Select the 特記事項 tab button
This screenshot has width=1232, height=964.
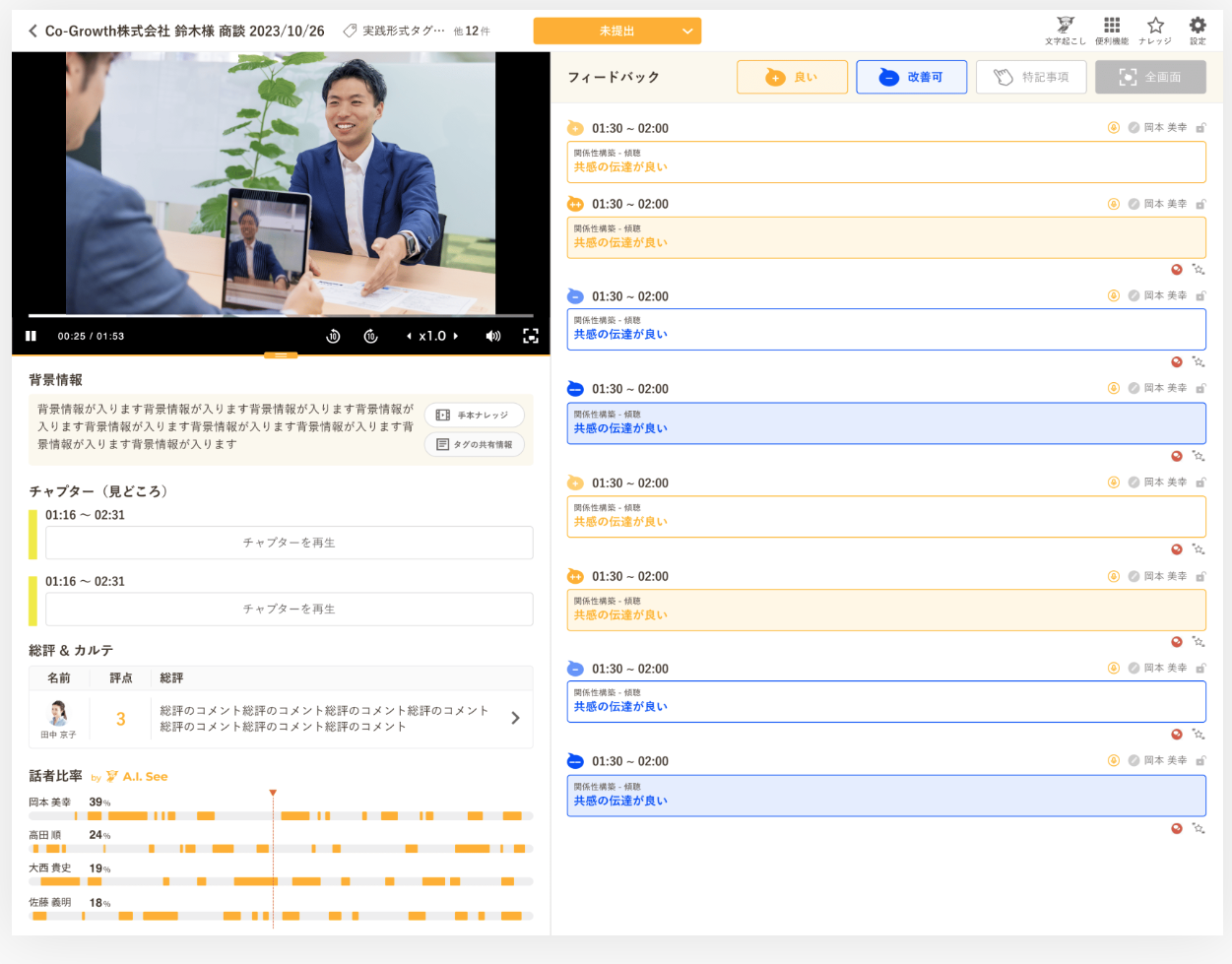coord(1031,77)
